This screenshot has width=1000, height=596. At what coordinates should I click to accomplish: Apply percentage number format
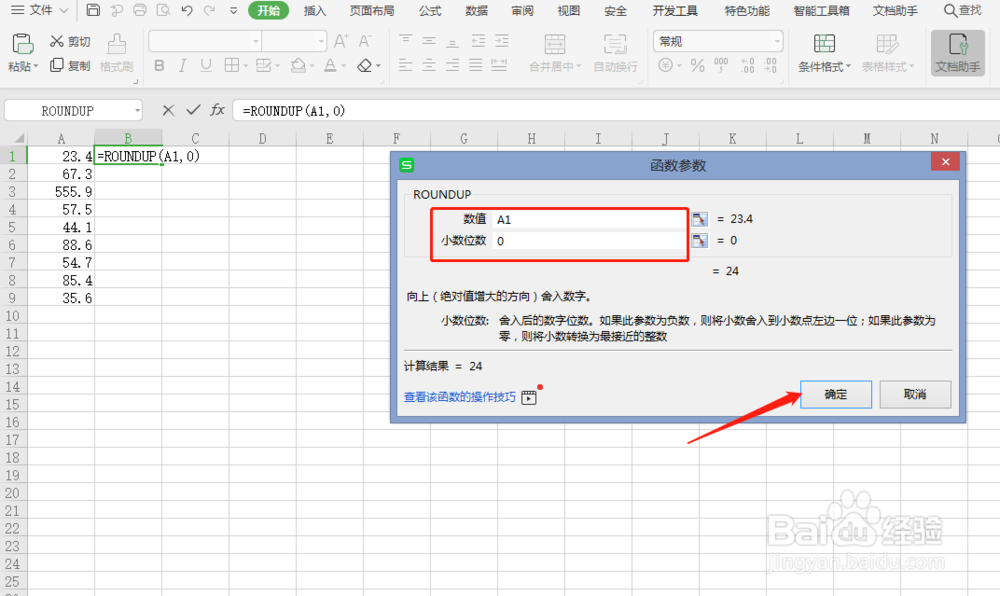point(696,62)
